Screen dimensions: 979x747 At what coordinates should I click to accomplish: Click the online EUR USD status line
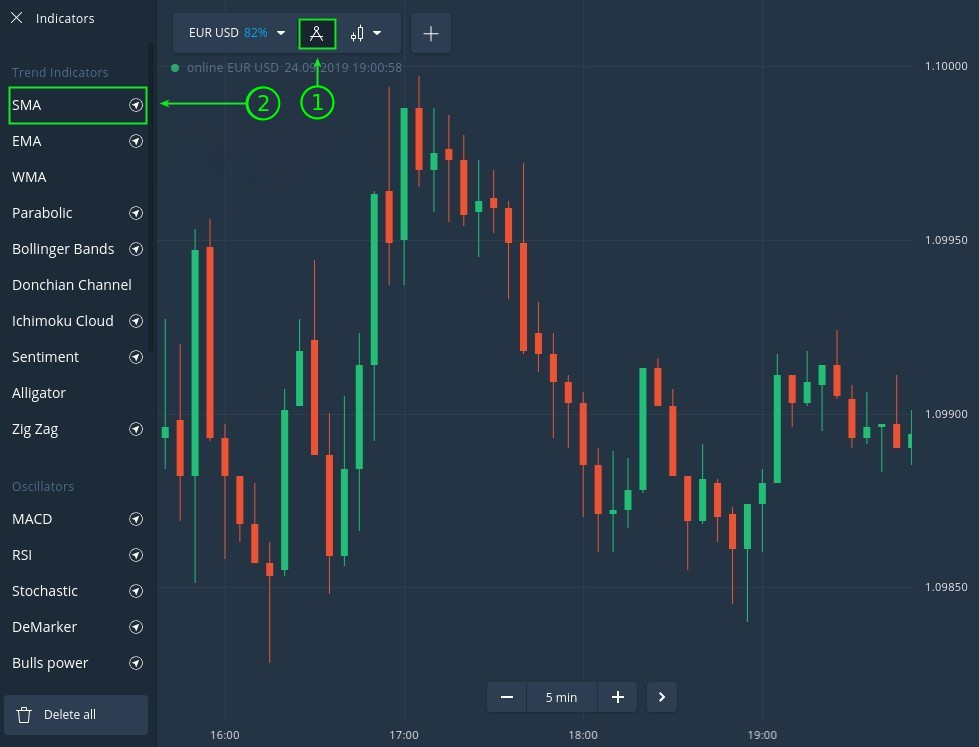pos(287,67)
